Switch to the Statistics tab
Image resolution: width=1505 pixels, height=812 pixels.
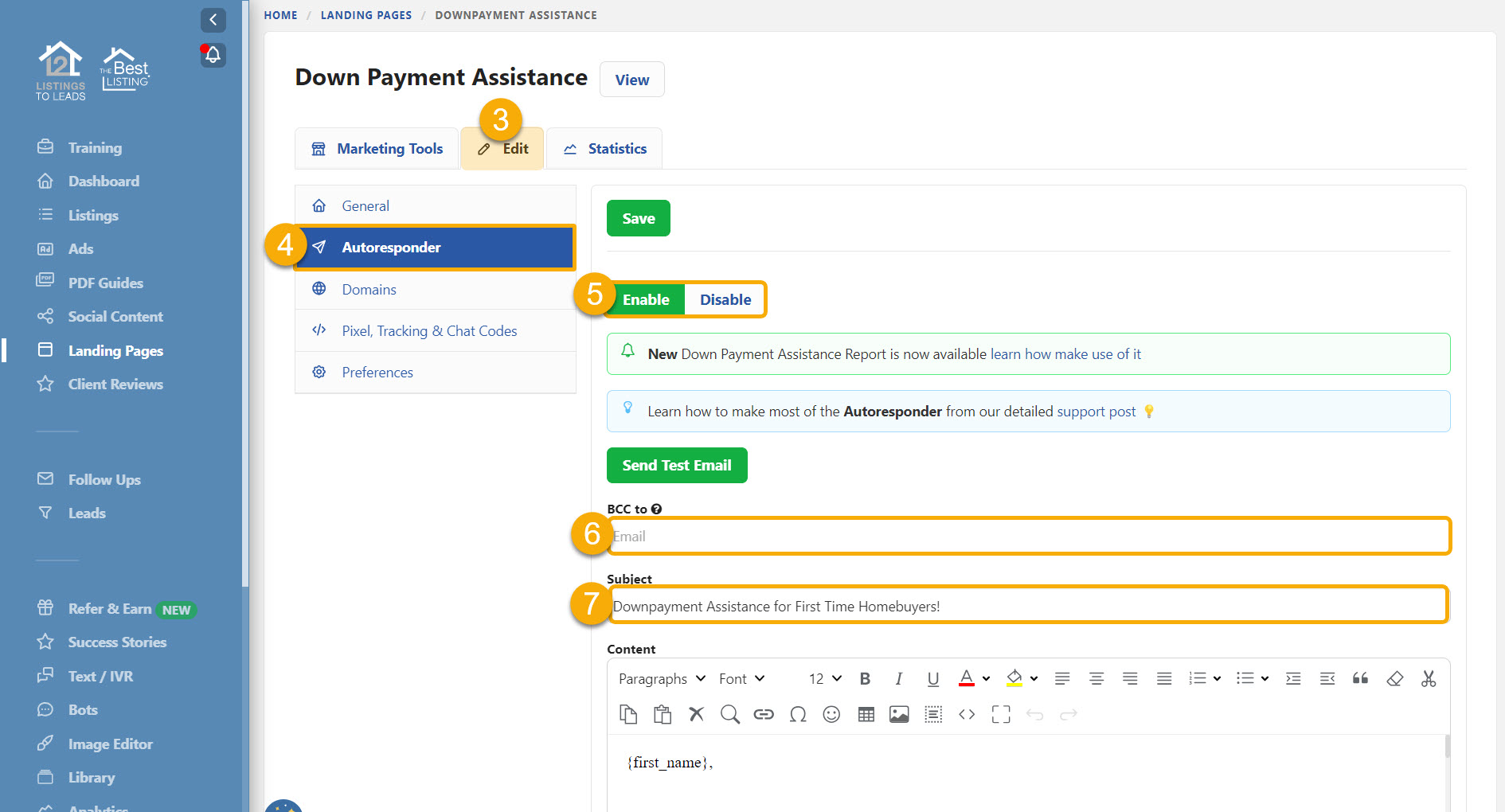[x=604, y=149]
